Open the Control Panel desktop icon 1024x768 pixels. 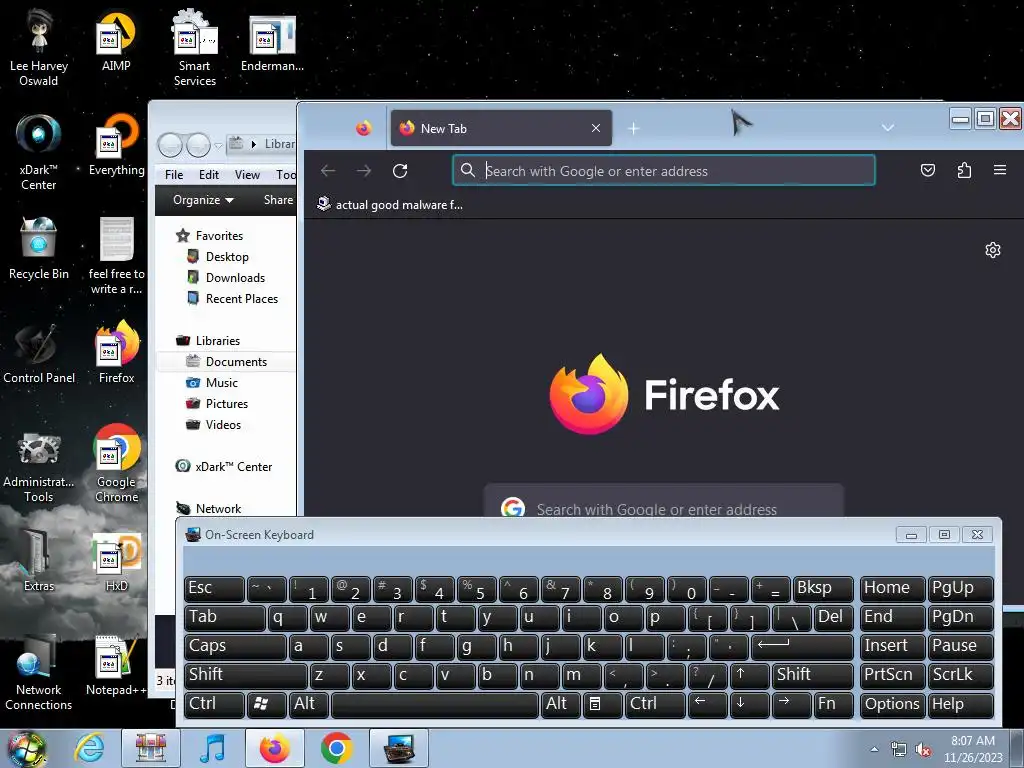click(39, 353)
